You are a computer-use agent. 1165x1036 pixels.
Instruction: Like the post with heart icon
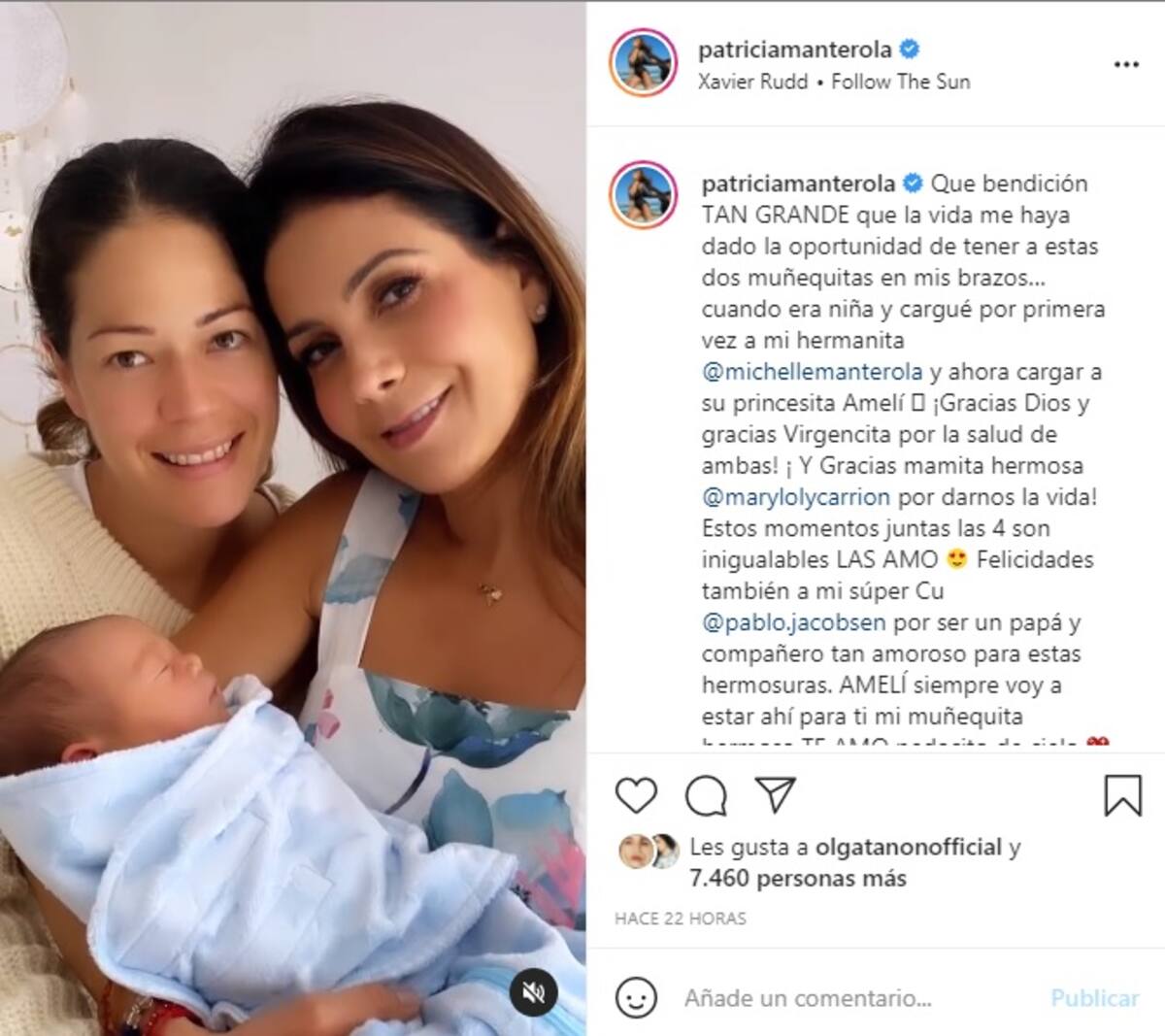coord(636,796)
